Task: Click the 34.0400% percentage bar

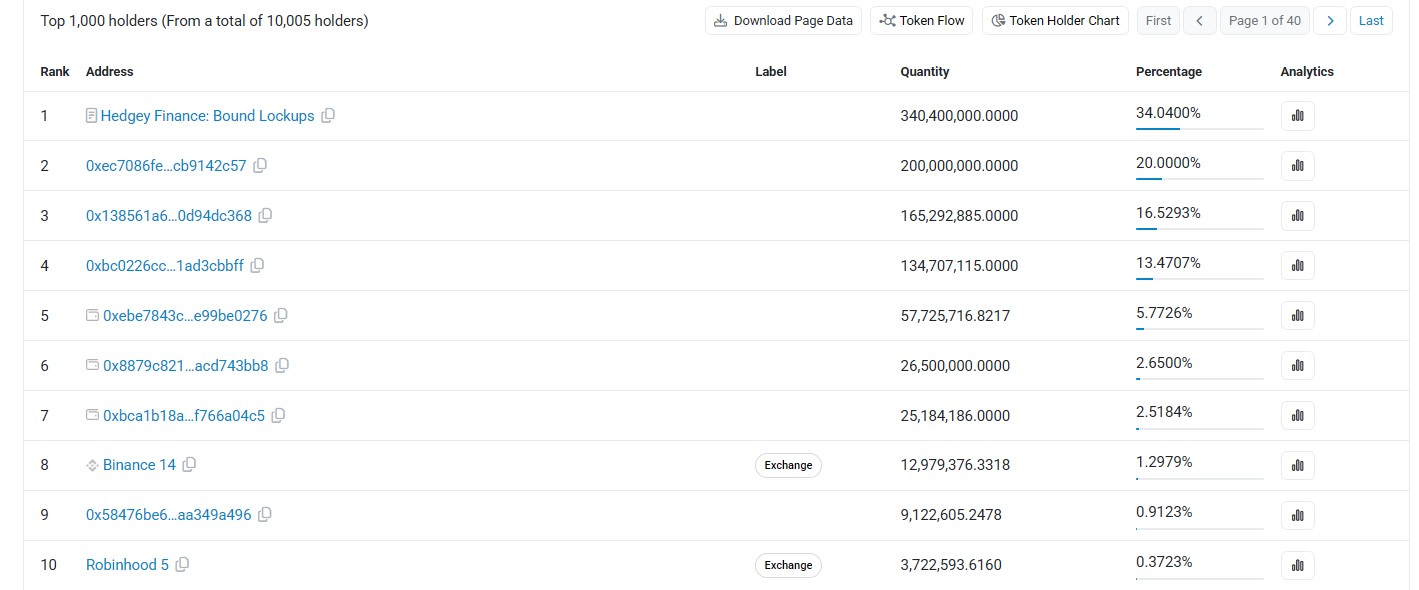Action: coord(1200,128)
